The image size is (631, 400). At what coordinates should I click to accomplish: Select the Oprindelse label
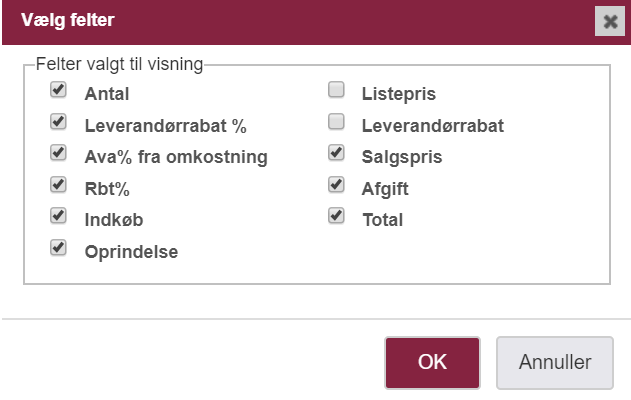131,252
